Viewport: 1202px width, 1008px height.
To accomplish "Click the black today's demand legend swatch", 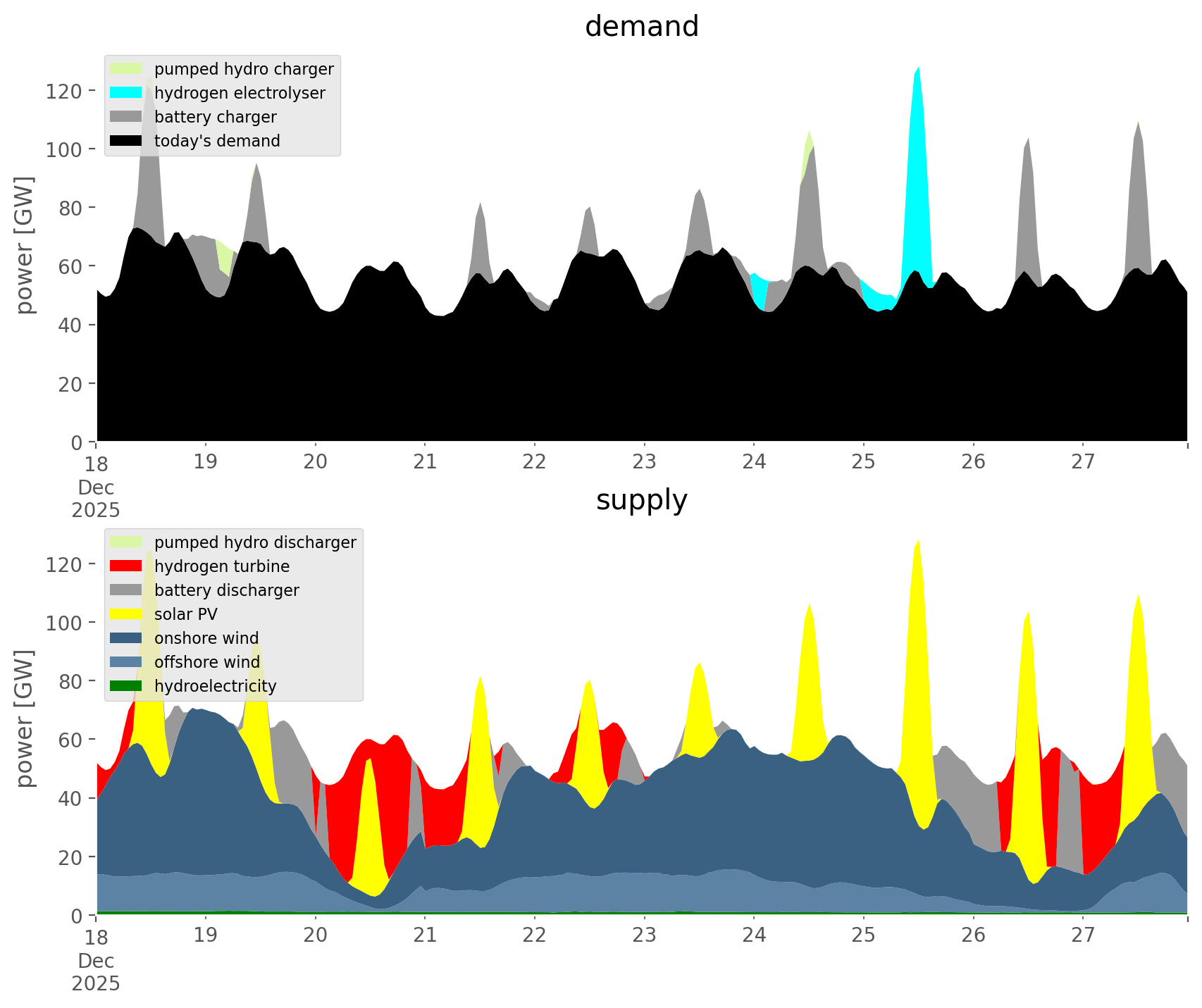I will coord(126,141).
